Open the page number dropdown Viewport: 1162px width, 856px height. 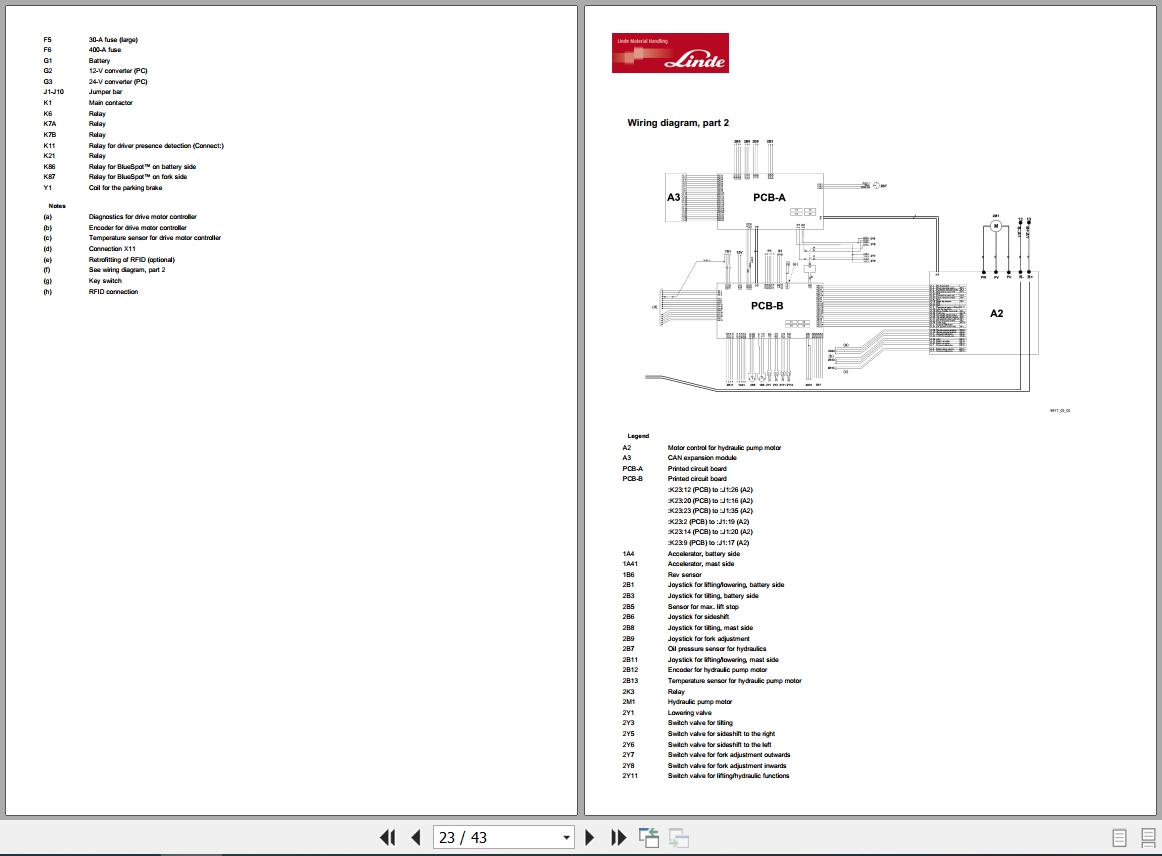pyautogui.click(x=566, y=837)
